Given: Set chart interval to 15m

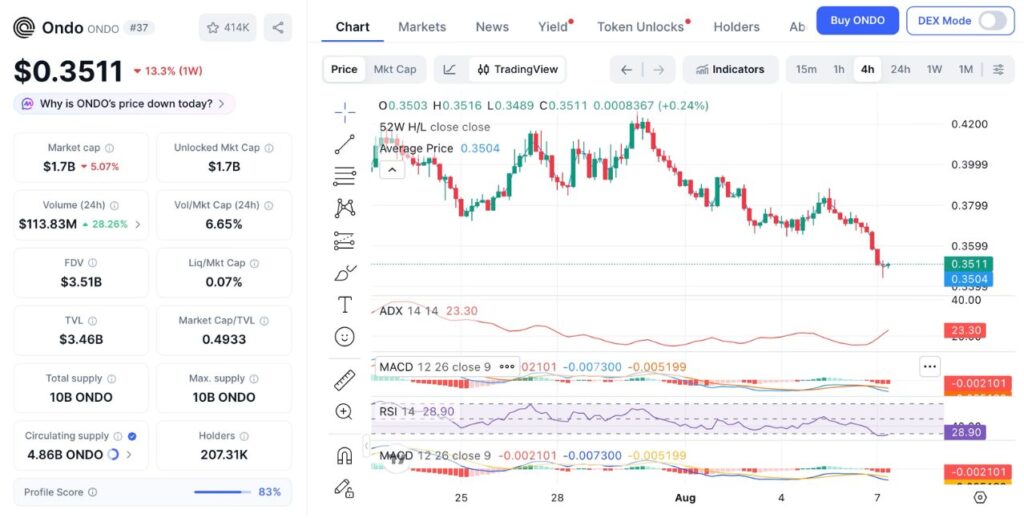Looking at the screenshot, I should coord(806,69).
